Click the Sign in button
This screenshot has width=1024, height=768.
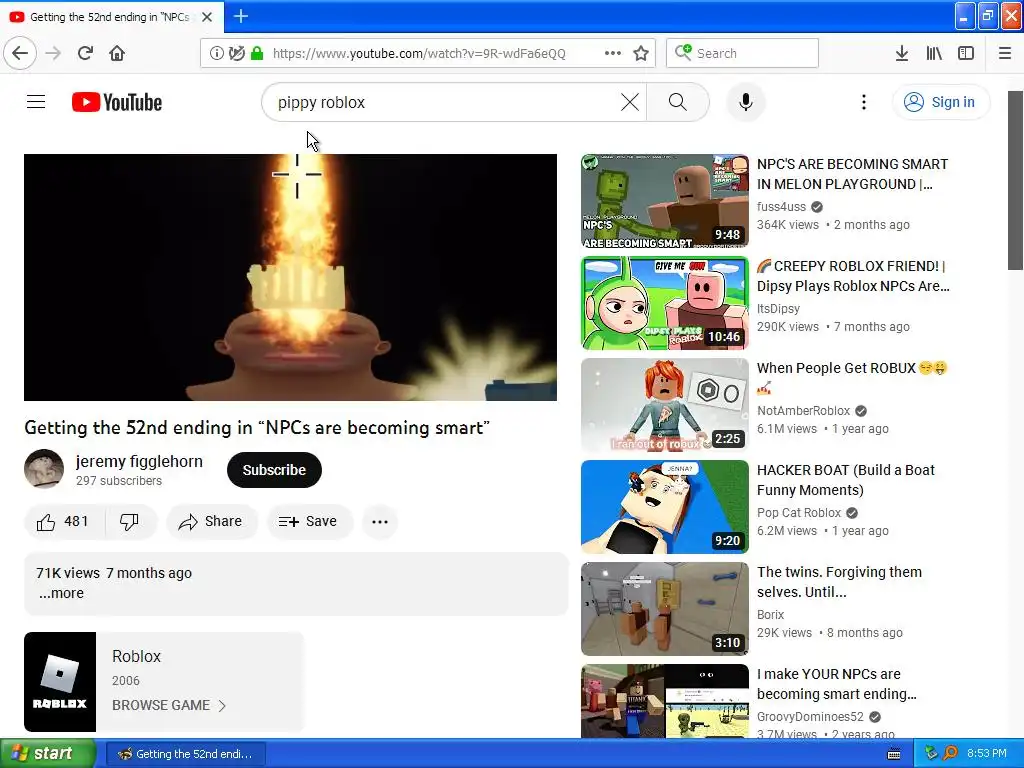941,102
